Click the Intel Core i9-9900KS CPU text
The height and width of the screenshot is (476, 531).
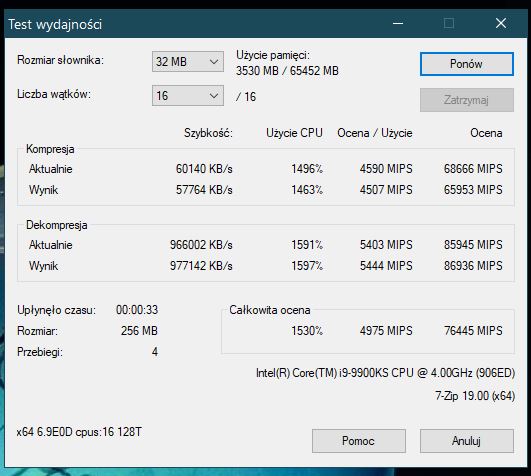coord(385,373)
